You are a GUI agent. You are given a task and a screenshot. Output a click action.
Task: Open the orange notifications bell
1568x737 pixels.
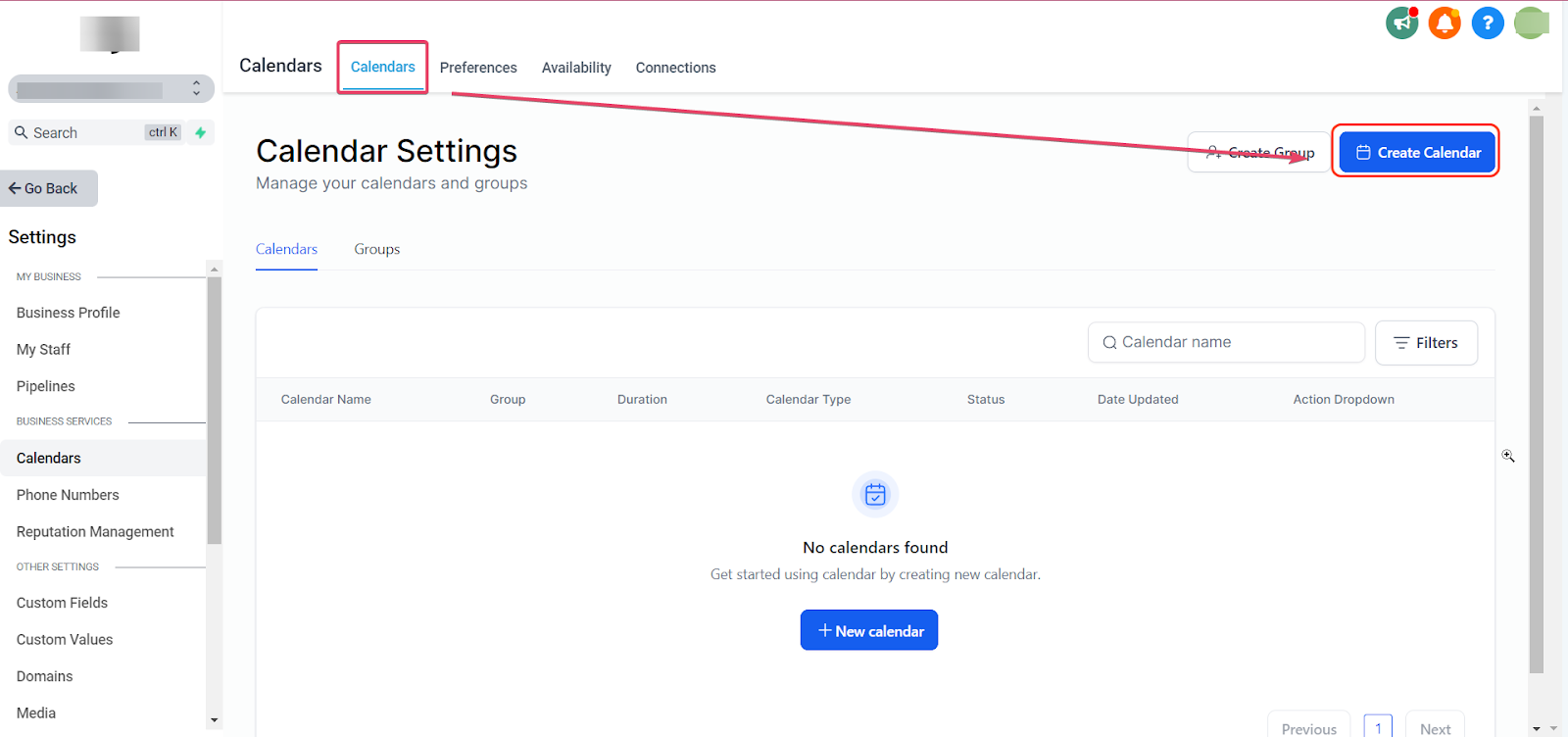tap(1445, 23)
